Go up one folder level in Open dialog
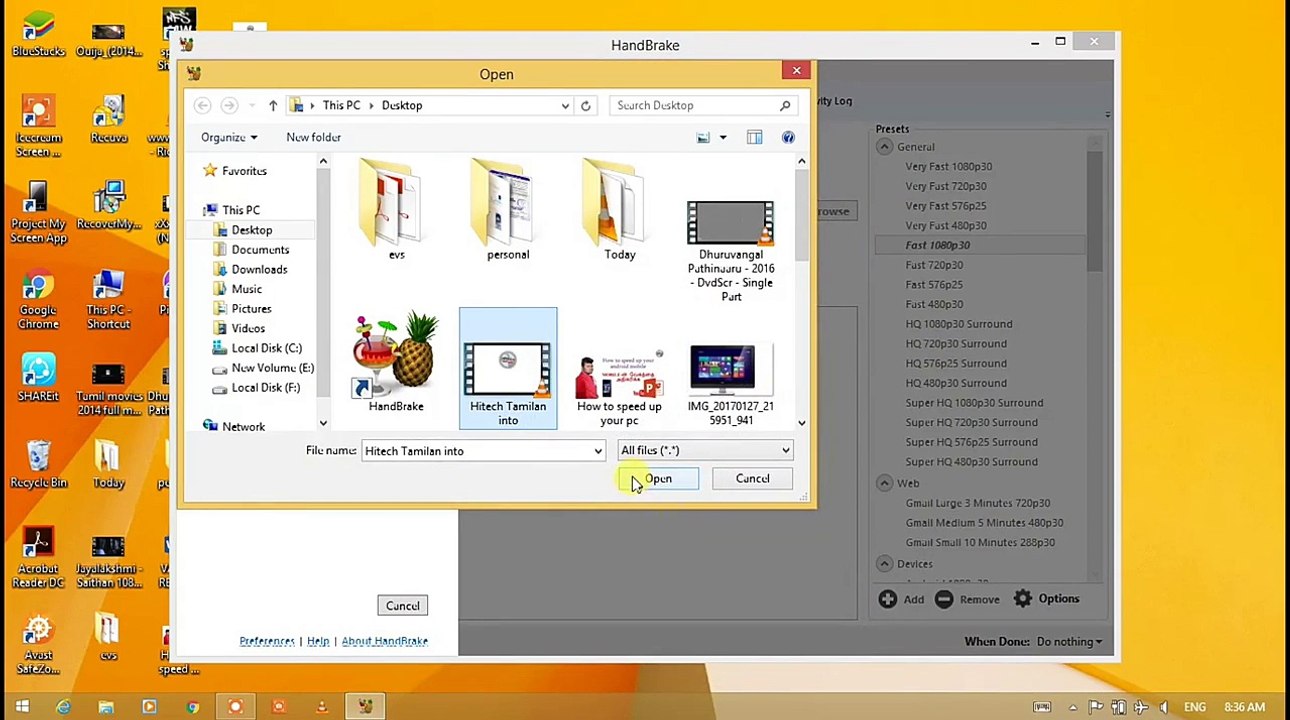Screen dimensions: 1290x720 (272, 105)
